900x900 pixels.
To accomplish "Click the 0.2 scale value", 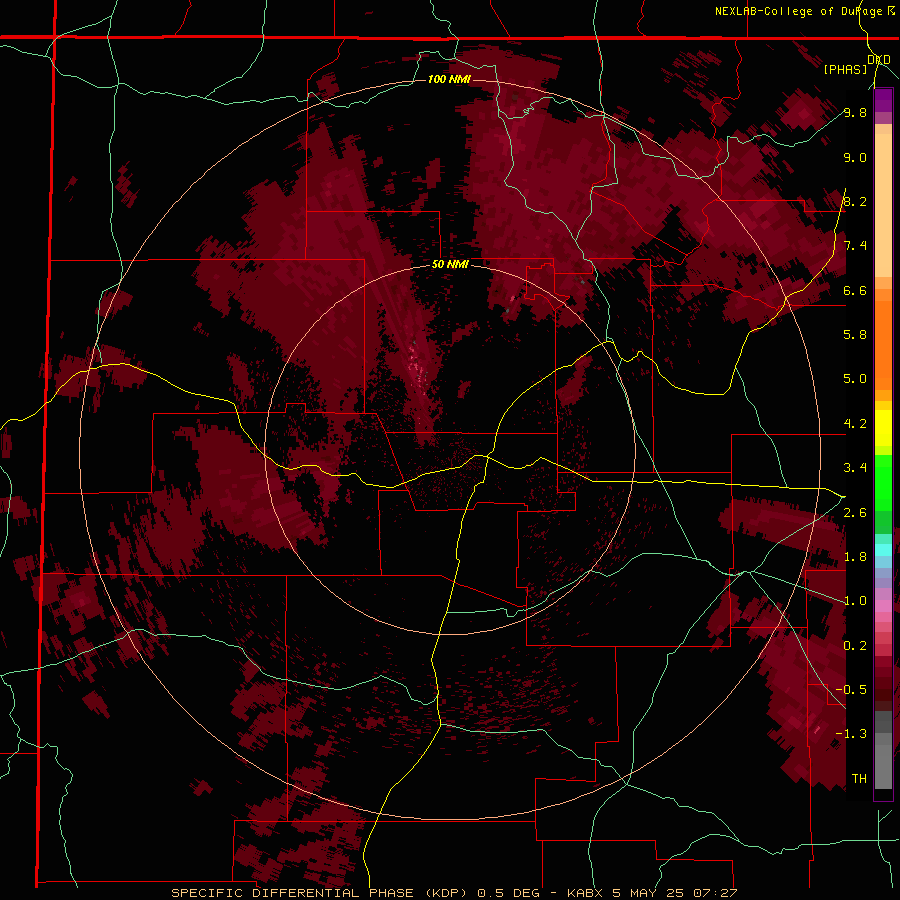I will (855, 646).
